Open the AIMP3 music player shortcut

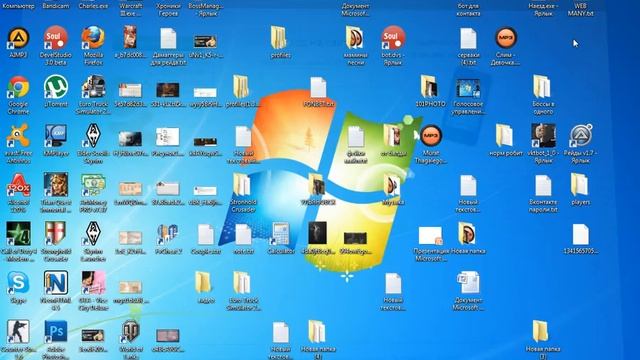[18, 38]
